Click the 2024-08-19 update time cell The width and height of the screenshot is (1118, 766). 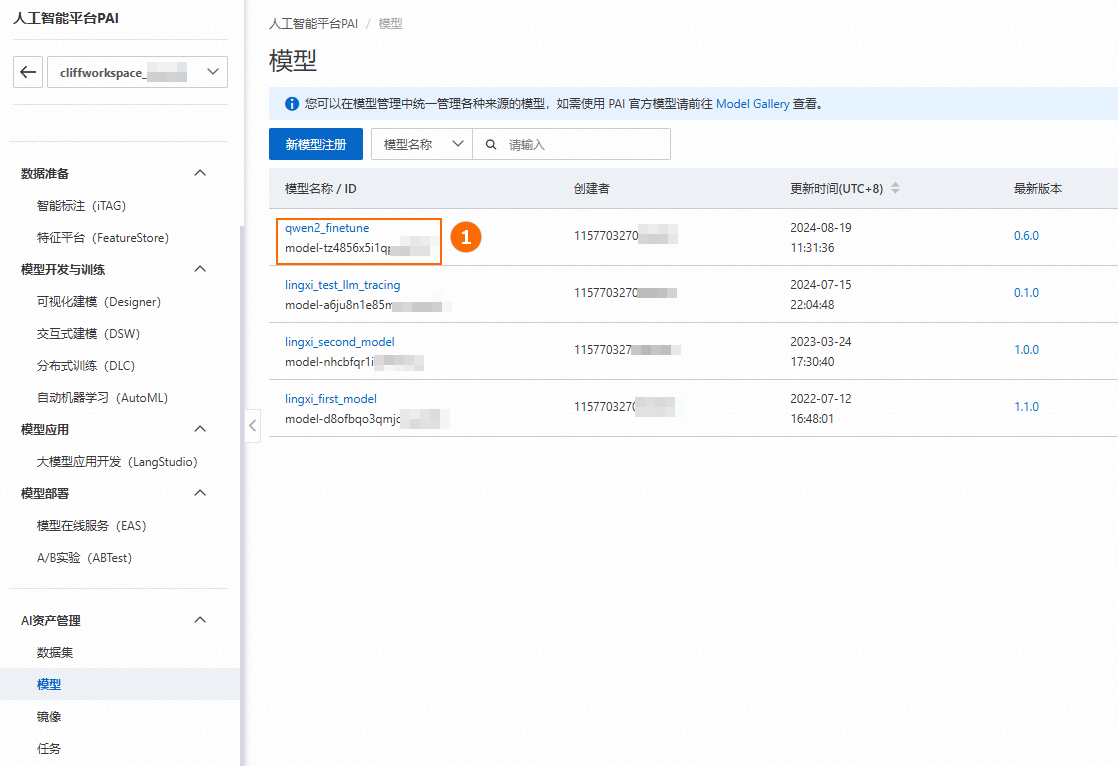tap(821, 238)
